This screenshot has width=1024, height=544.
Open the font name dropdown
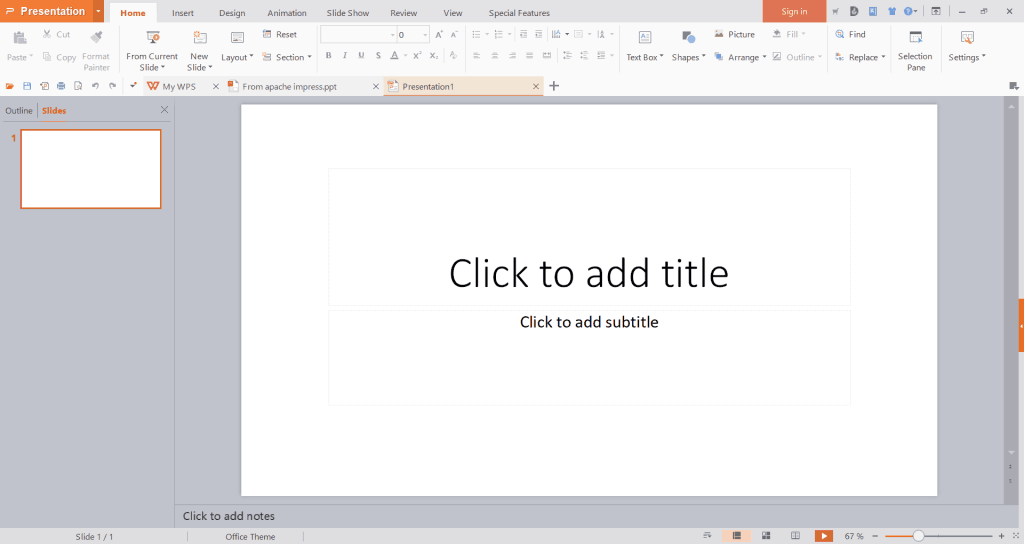pyautogui.click(x=392, y=35)
